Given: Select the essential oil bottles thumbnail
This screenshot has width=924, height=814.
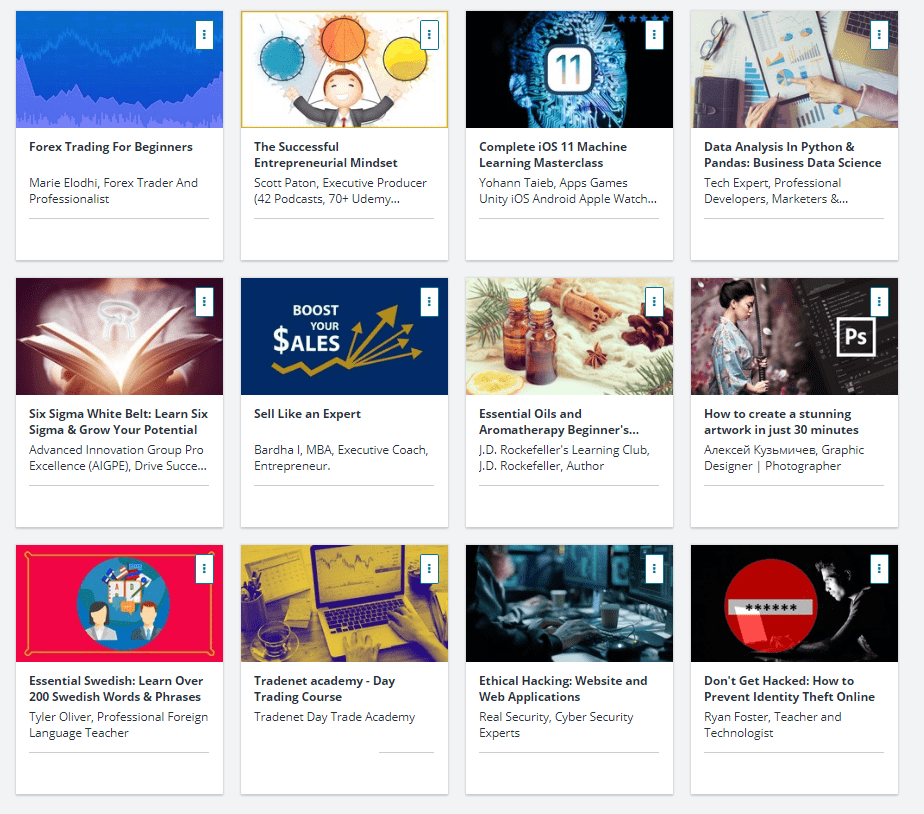Looking at the screenshot, I should (569, 337).
